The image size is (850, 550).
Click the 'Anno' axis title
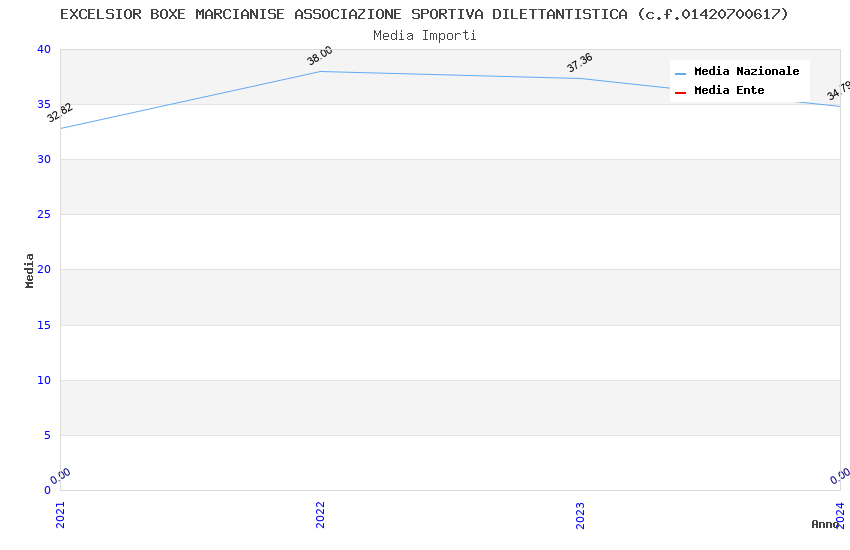click(825, 524)
